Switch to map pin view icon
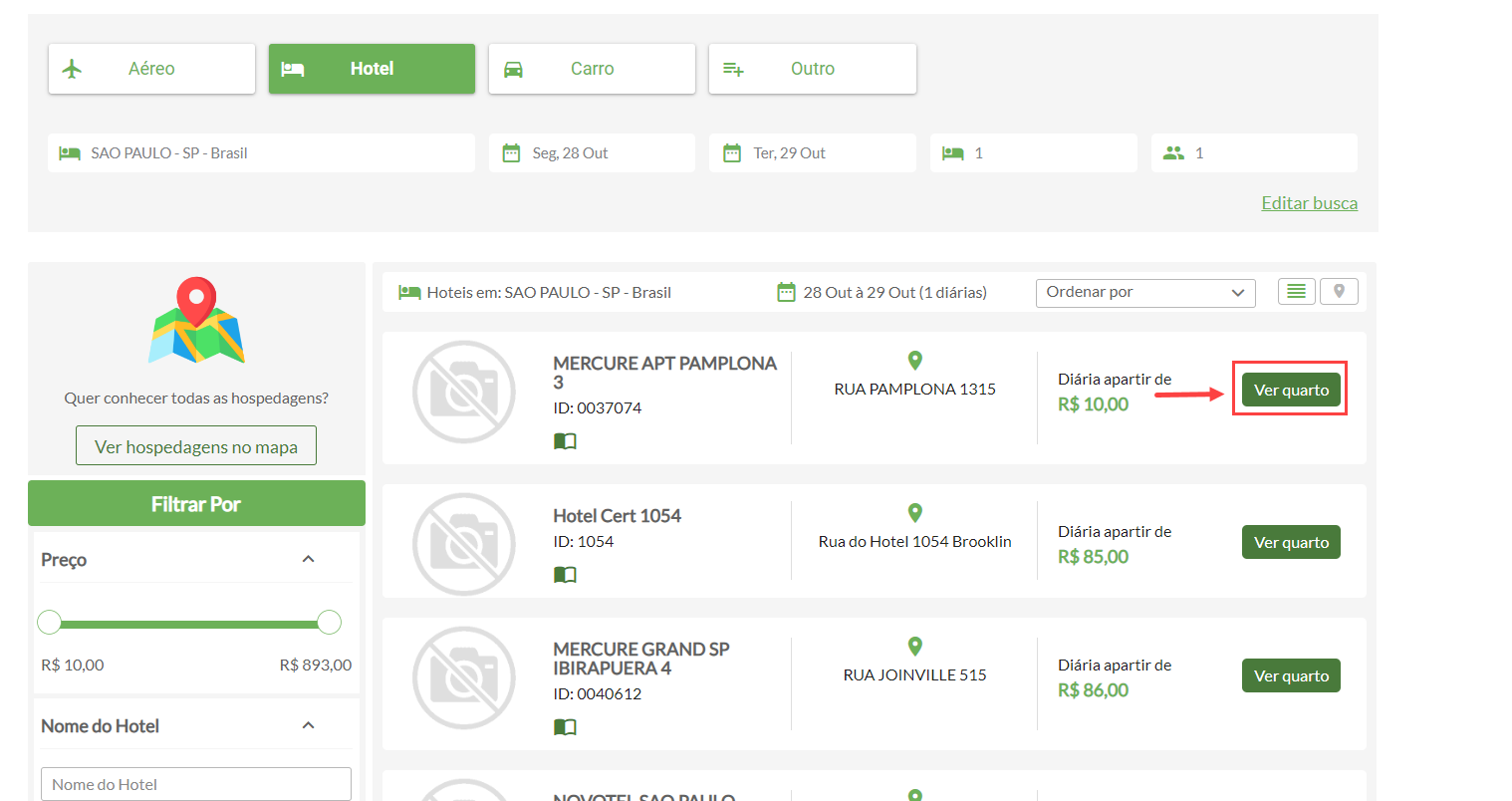The height and width of the screenshot is (801, 1512). (1339, 292)
